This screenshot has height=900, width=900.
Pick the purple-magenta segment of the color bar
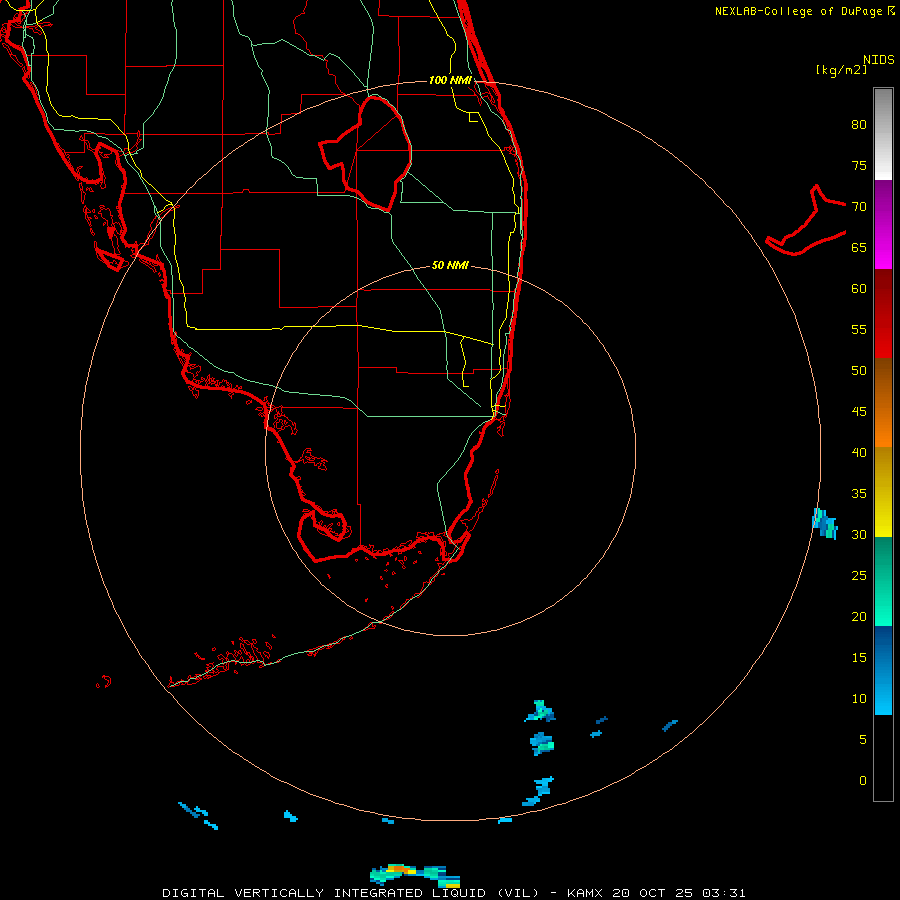[883, 224]
